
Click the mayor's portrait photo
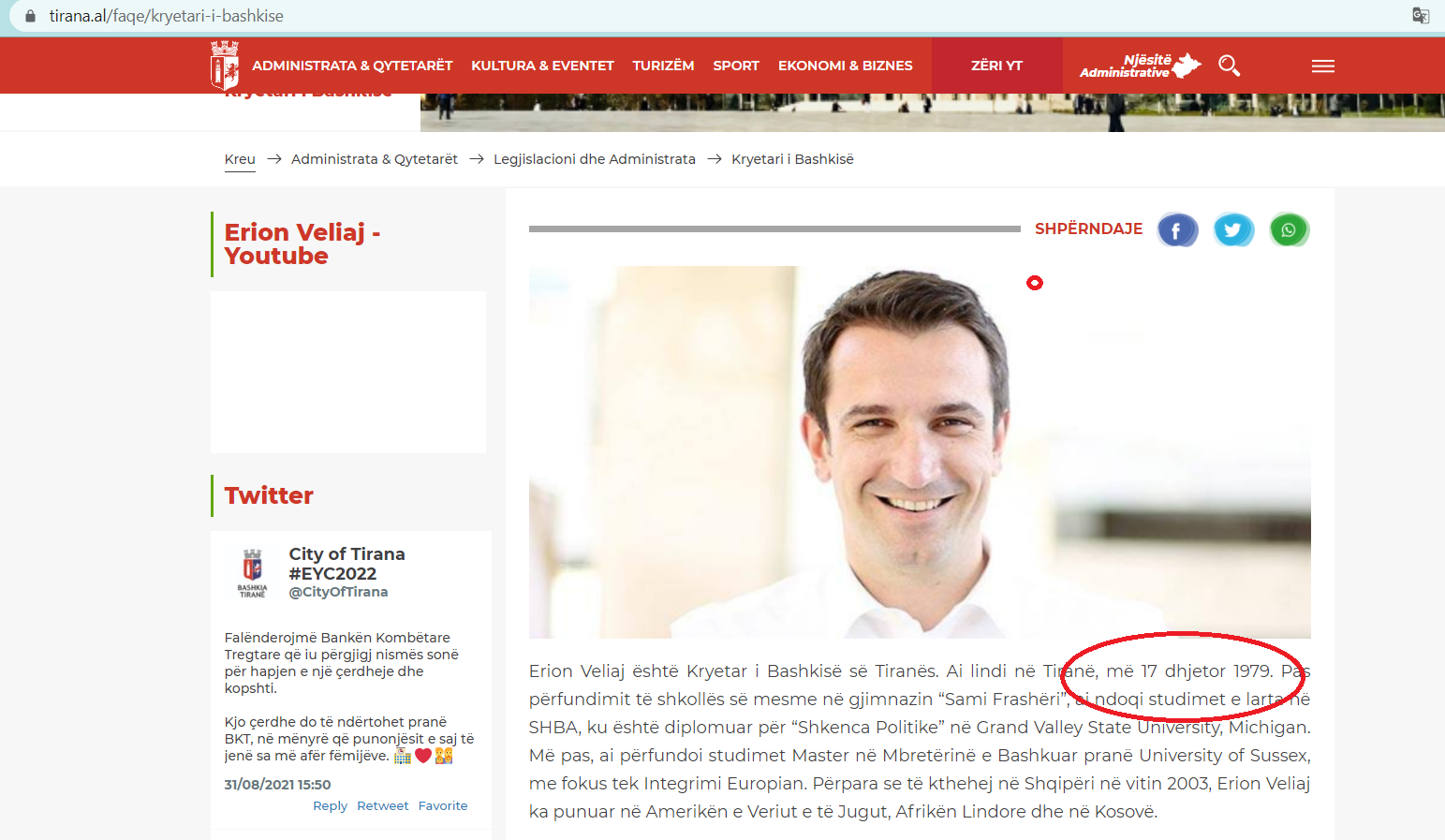tap(919, 451)
